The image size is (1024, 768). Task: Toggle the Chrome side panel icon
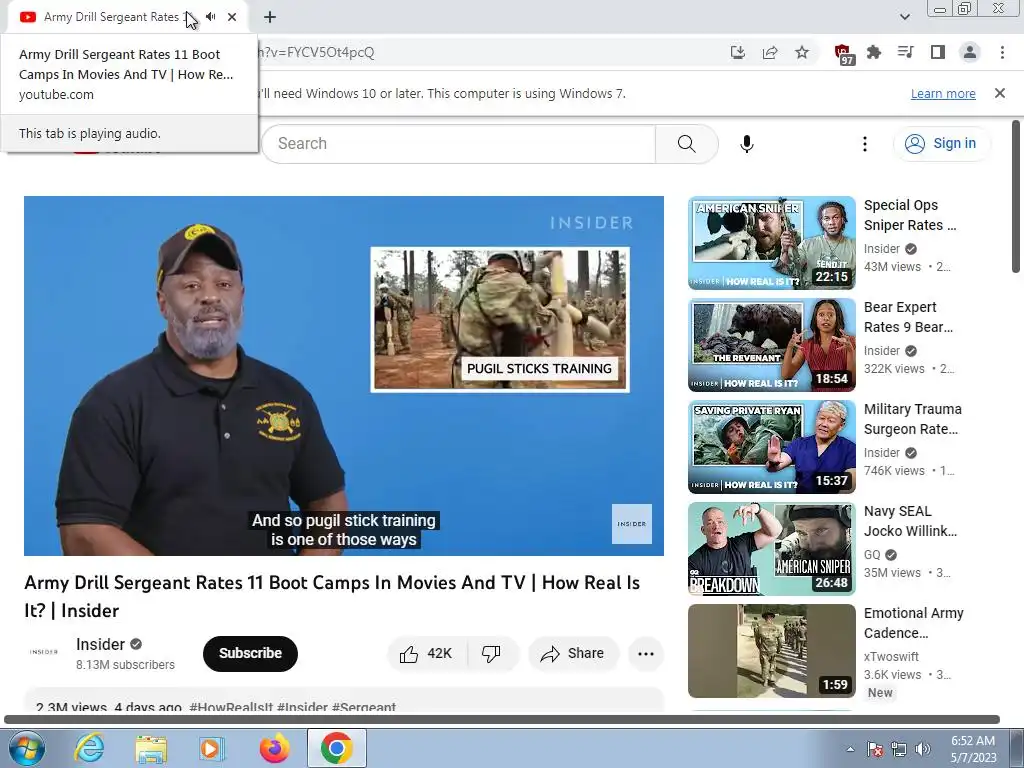click(938, 52)
